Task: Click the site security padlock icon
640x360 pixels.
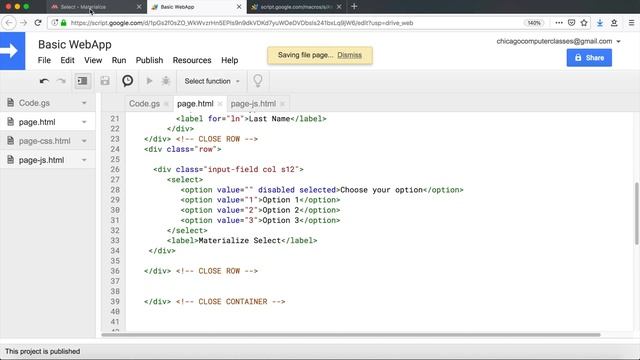Action: pos(64,23)
